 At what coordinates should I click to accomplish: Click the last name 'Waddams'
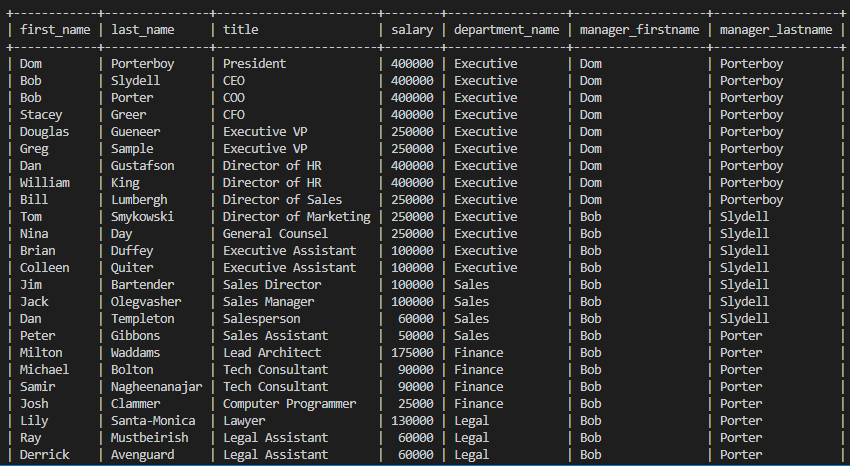click(136, 353)
